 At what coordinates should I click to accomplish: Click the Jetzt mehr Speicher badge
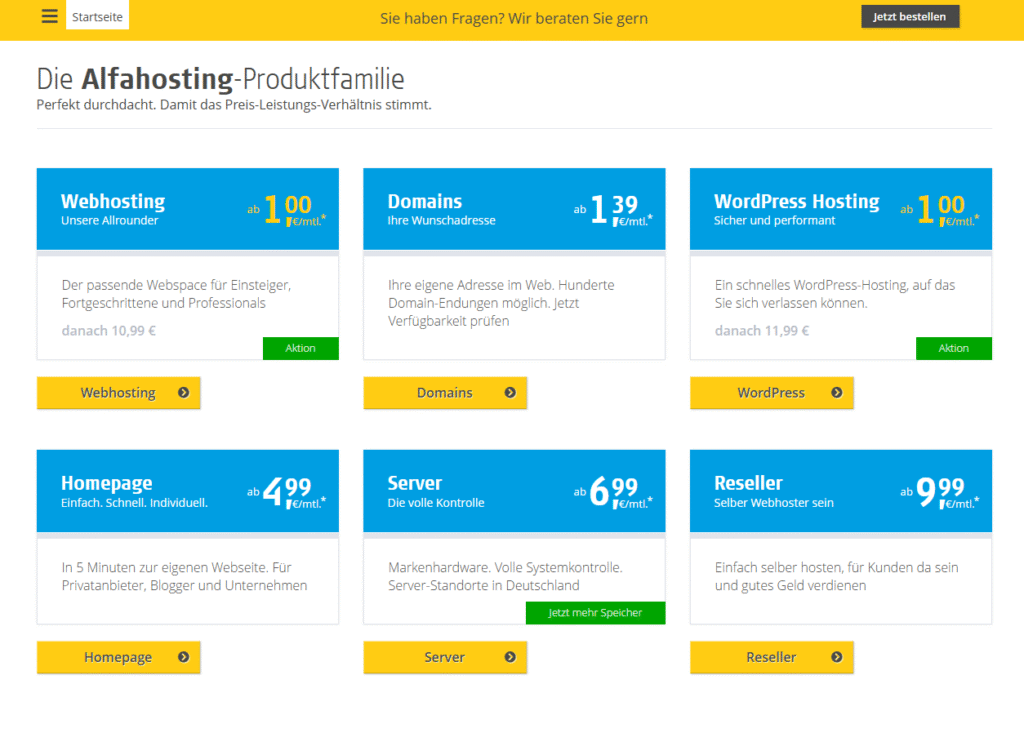point(595,613)
